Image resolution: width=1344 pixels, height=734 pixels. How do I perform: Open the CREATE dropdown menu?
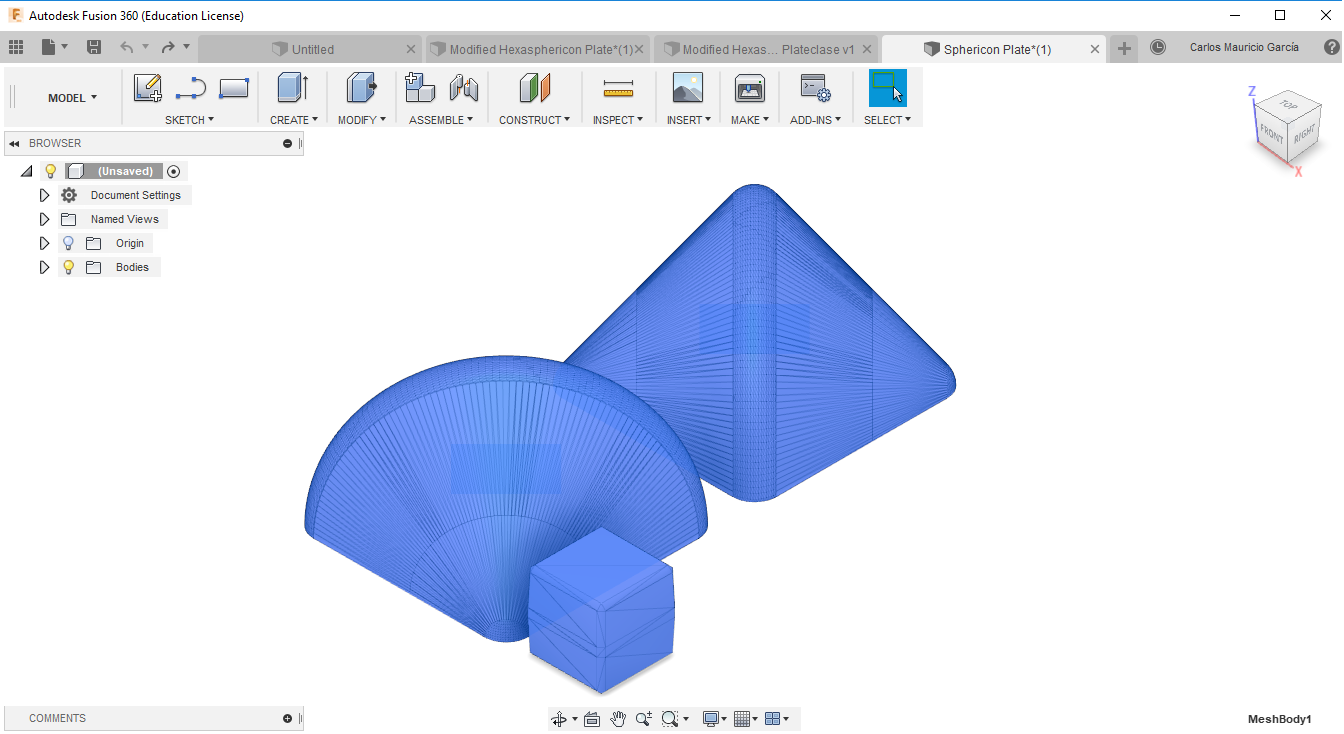click(x=294, y=120)
